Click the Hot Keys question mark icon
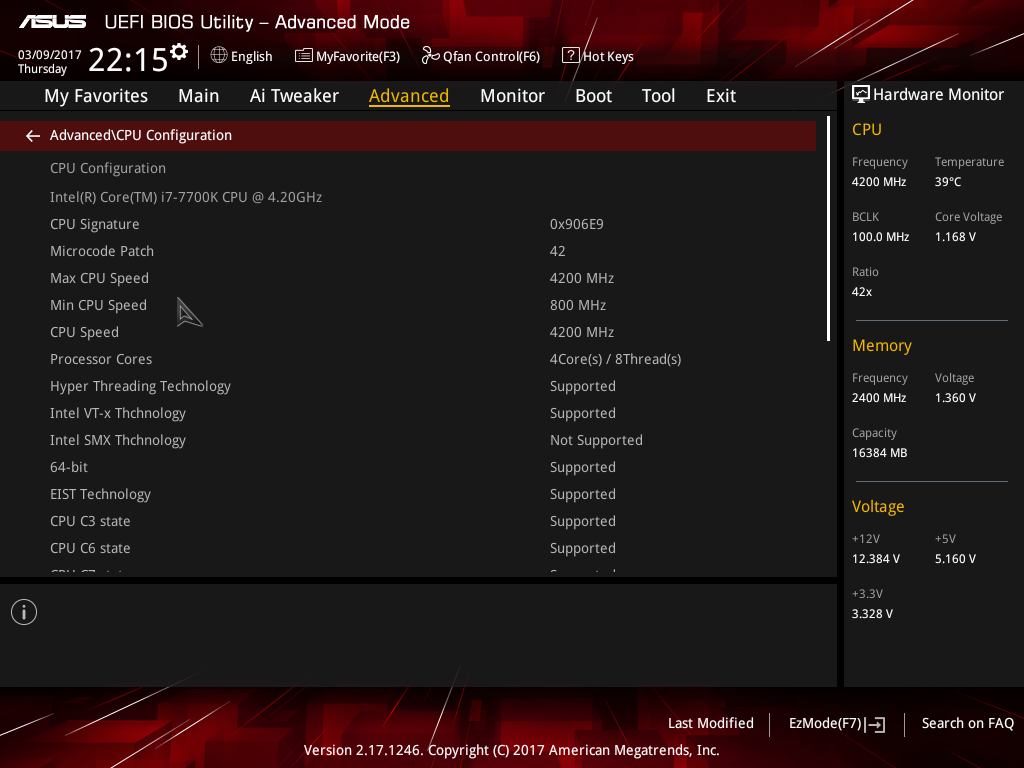1024x768 pixels. coord(570,56)
